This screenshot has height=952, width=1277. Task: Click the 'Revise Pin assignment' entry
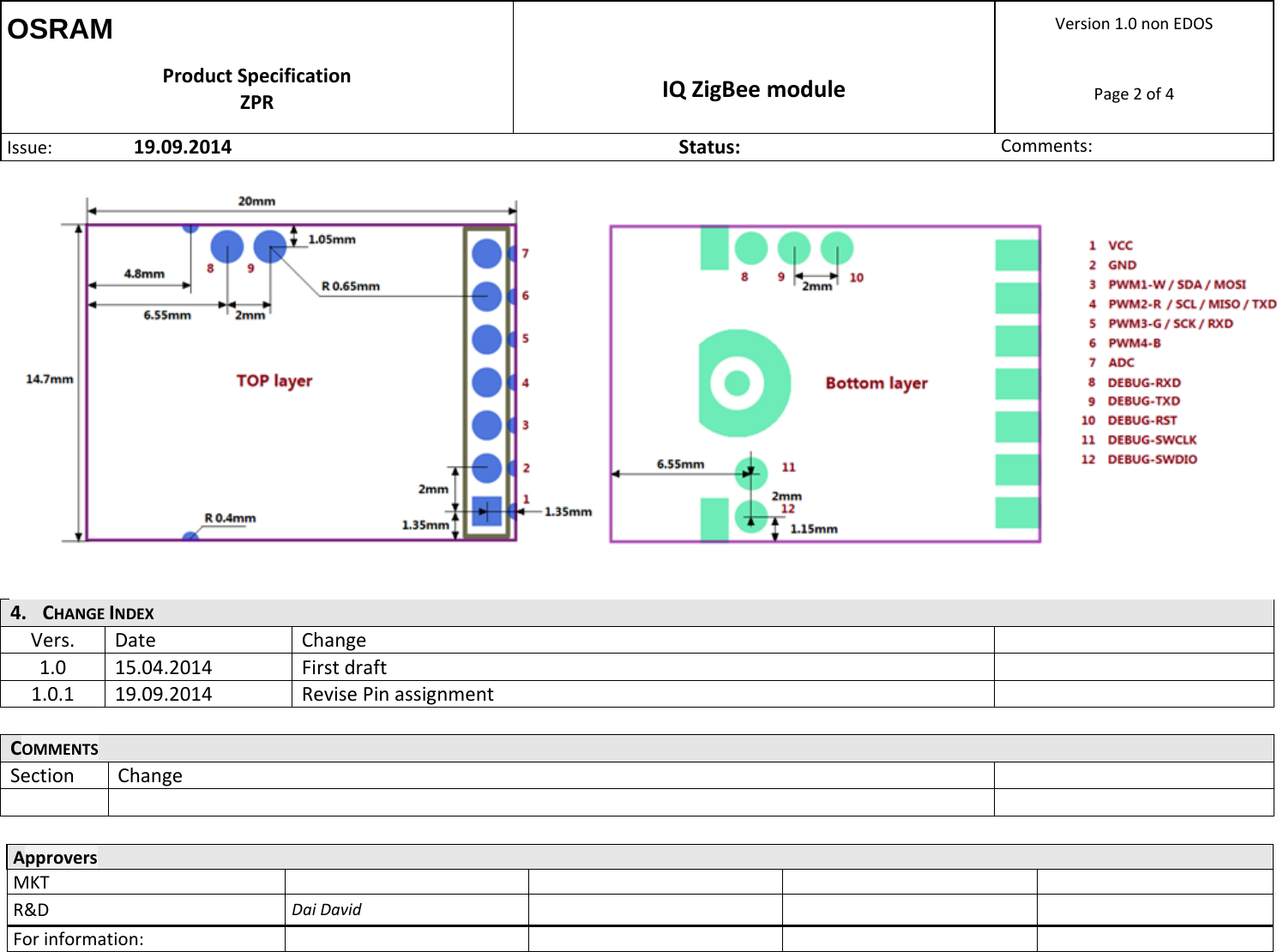click(398, 695)
